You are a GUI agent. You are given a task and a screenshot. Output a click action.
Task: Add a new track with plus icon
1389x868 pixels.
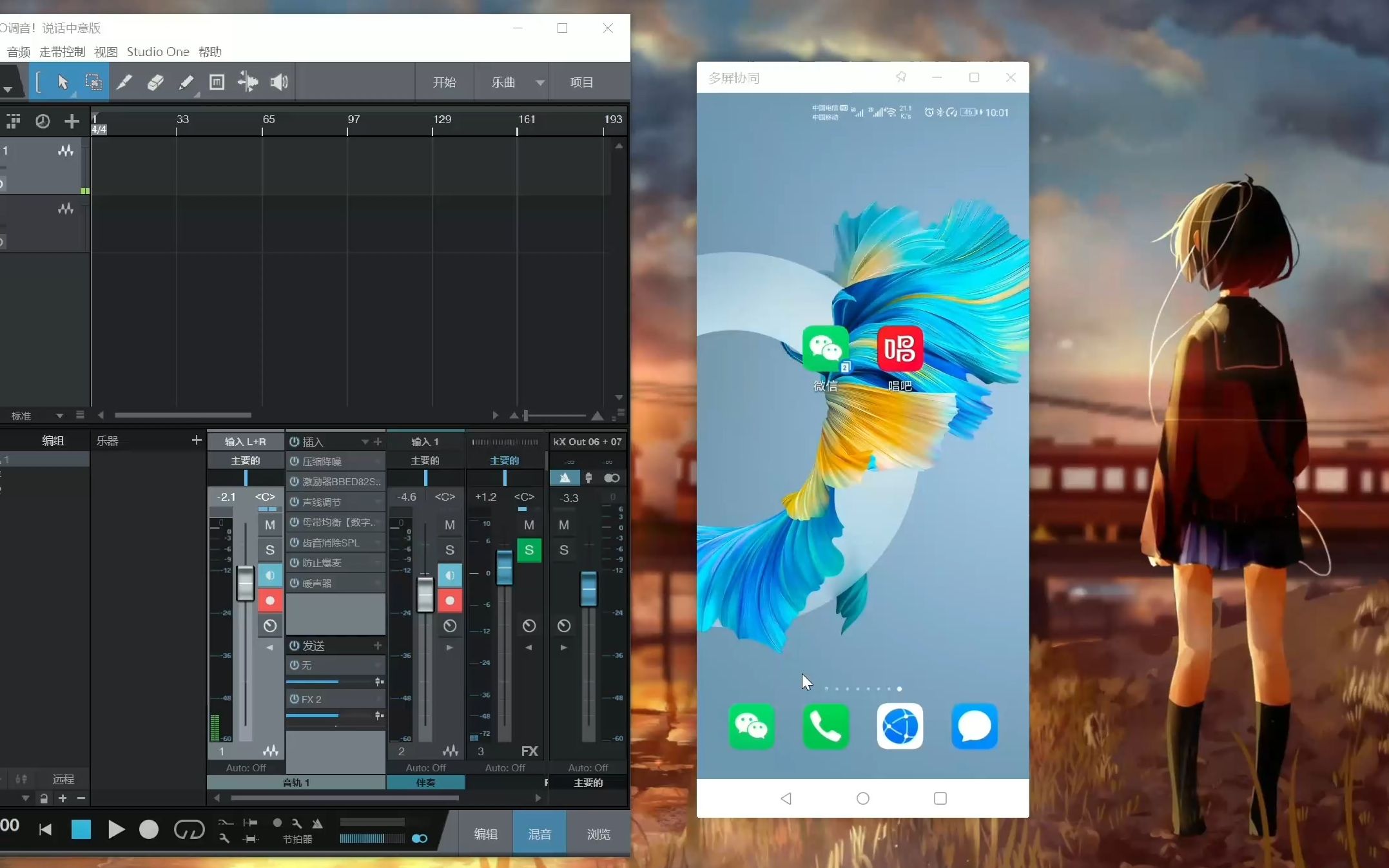72,121
